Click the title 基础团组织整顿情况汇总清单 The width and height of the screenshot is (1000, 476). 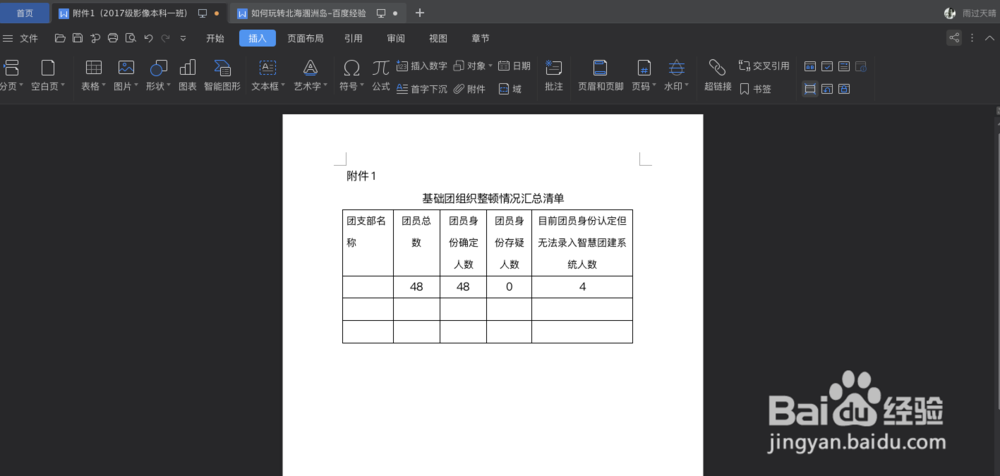pos(493,199)
